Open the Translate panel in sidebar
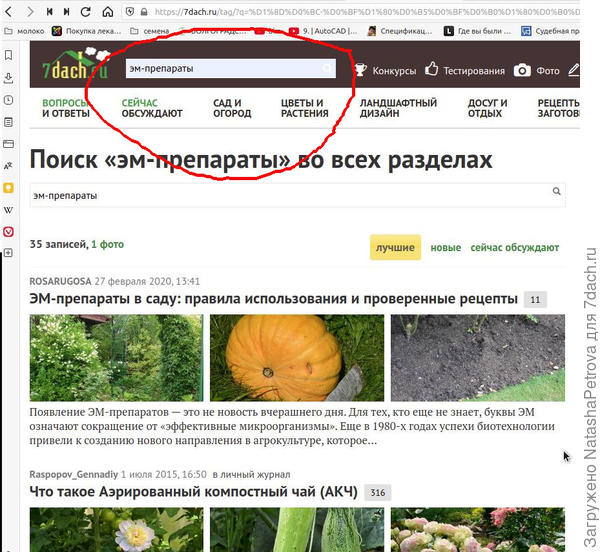Screen dimensions: 600x552 (8, 166)
